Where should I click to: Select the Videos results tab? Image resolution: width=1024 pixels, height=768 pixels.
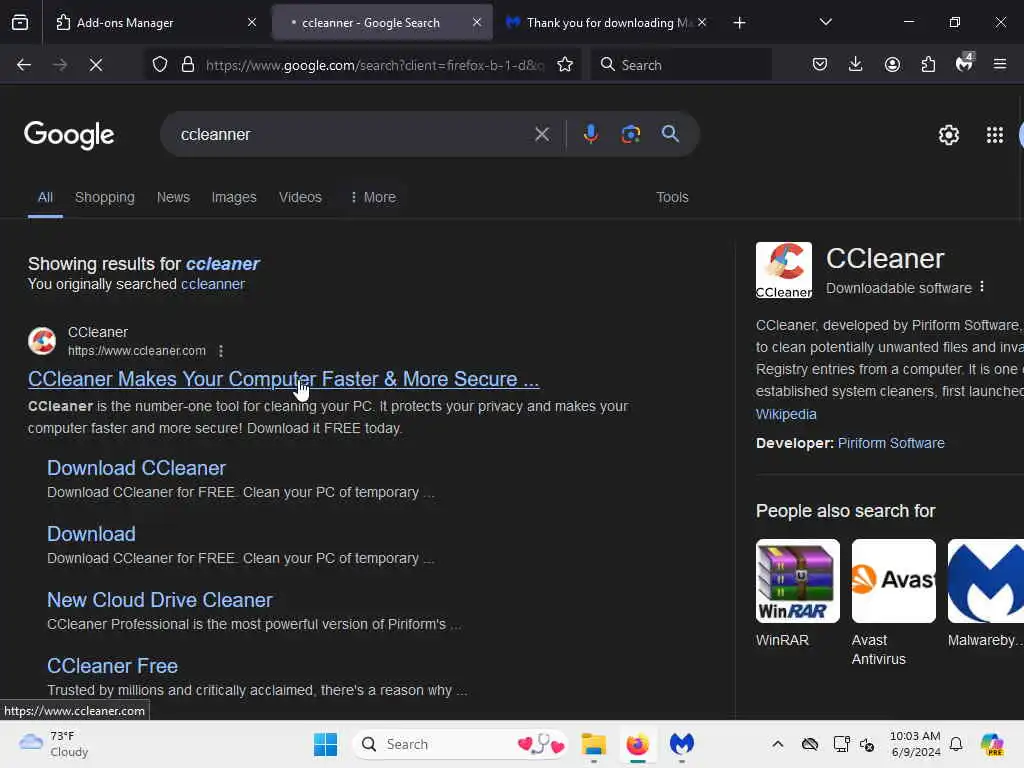pyautogui.click(x=300, y=197)
